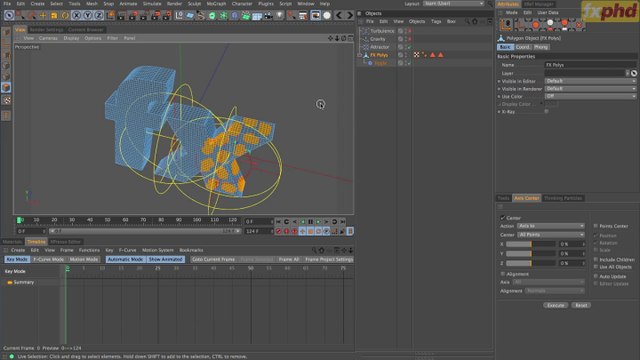Click the Objects manager home icon

pos(475,21)
